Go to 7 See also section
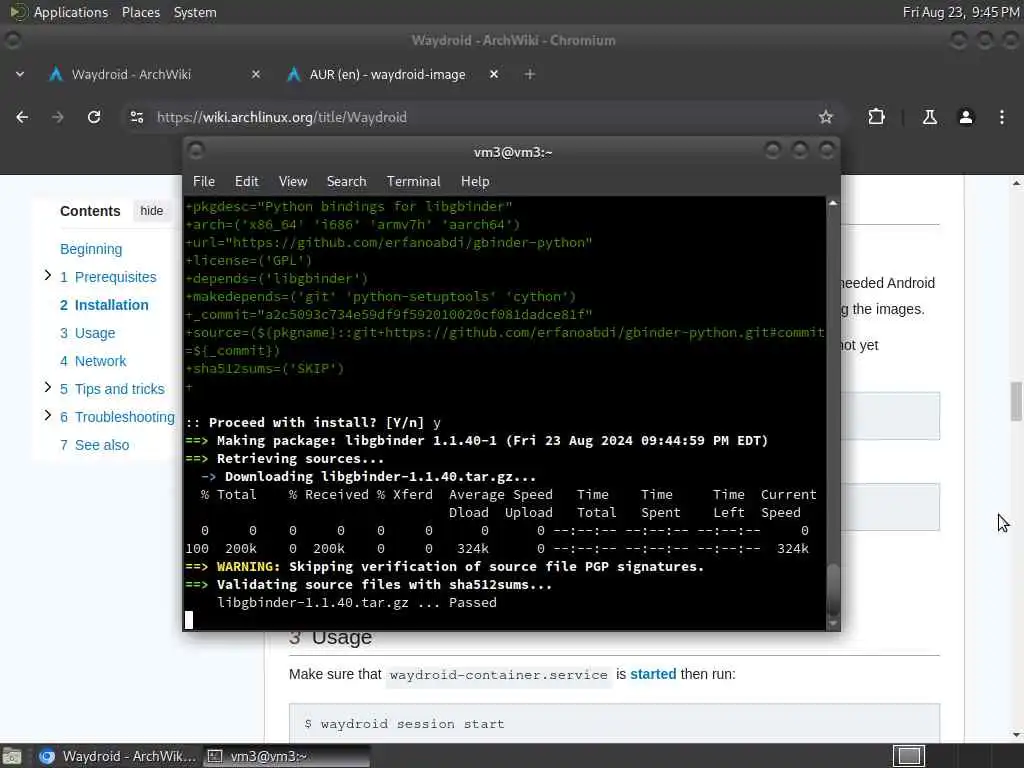 [x=95, y=445]
